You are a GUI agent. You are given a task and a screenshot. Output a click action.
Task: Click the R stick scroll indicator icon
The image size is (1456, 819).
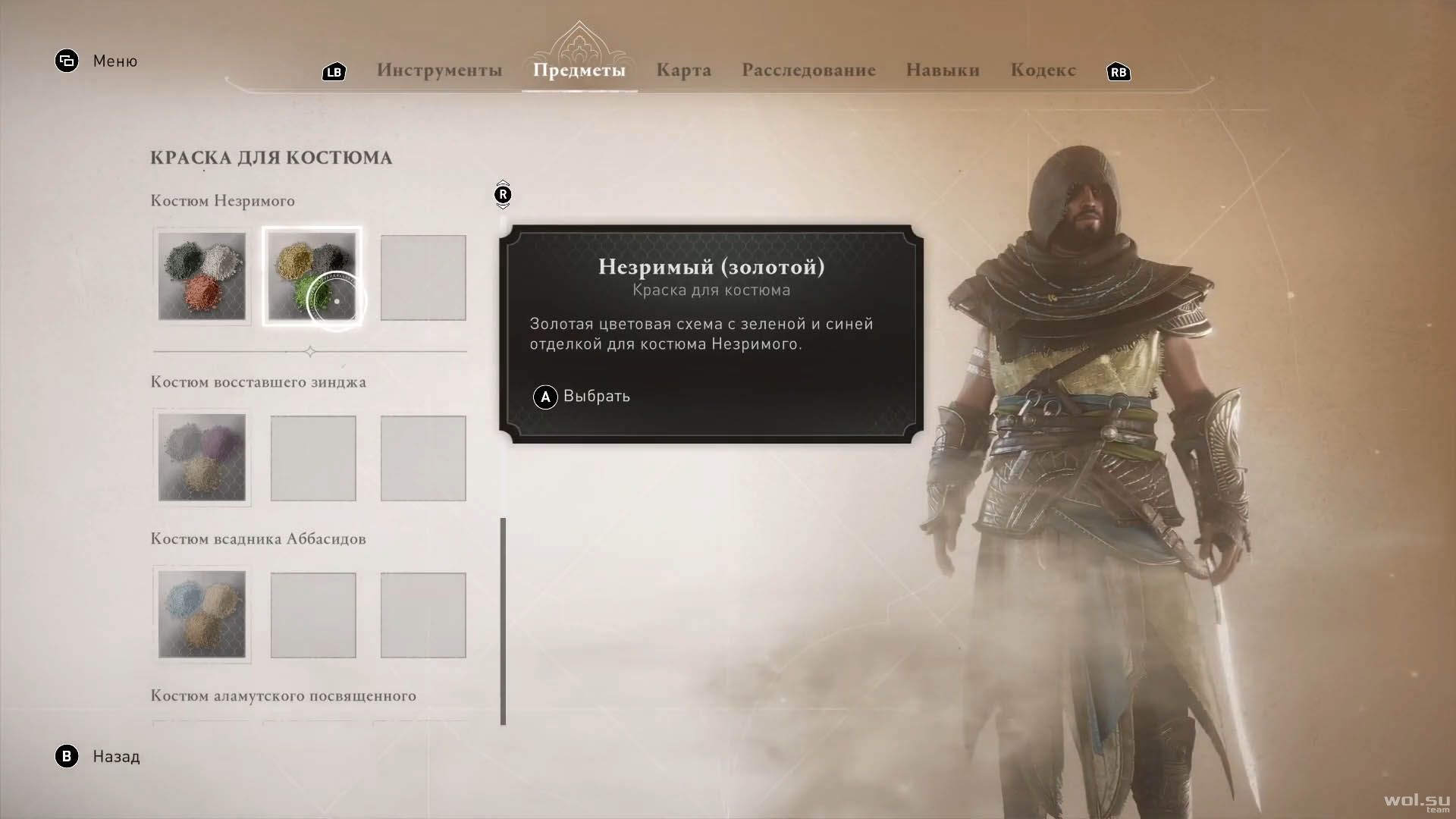coord(503,194)
